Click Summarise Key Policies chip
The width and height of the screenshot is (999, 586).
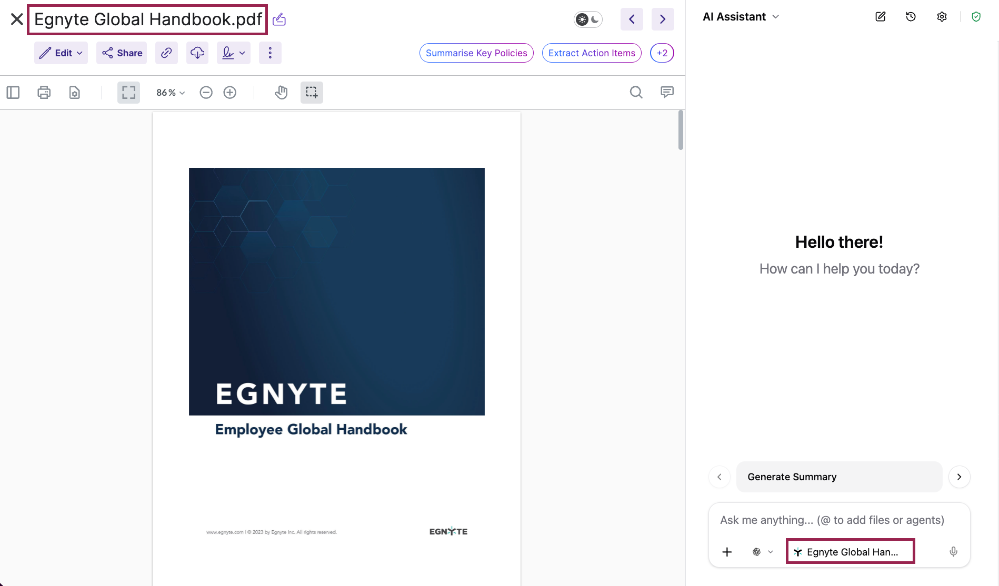(477, 53)
